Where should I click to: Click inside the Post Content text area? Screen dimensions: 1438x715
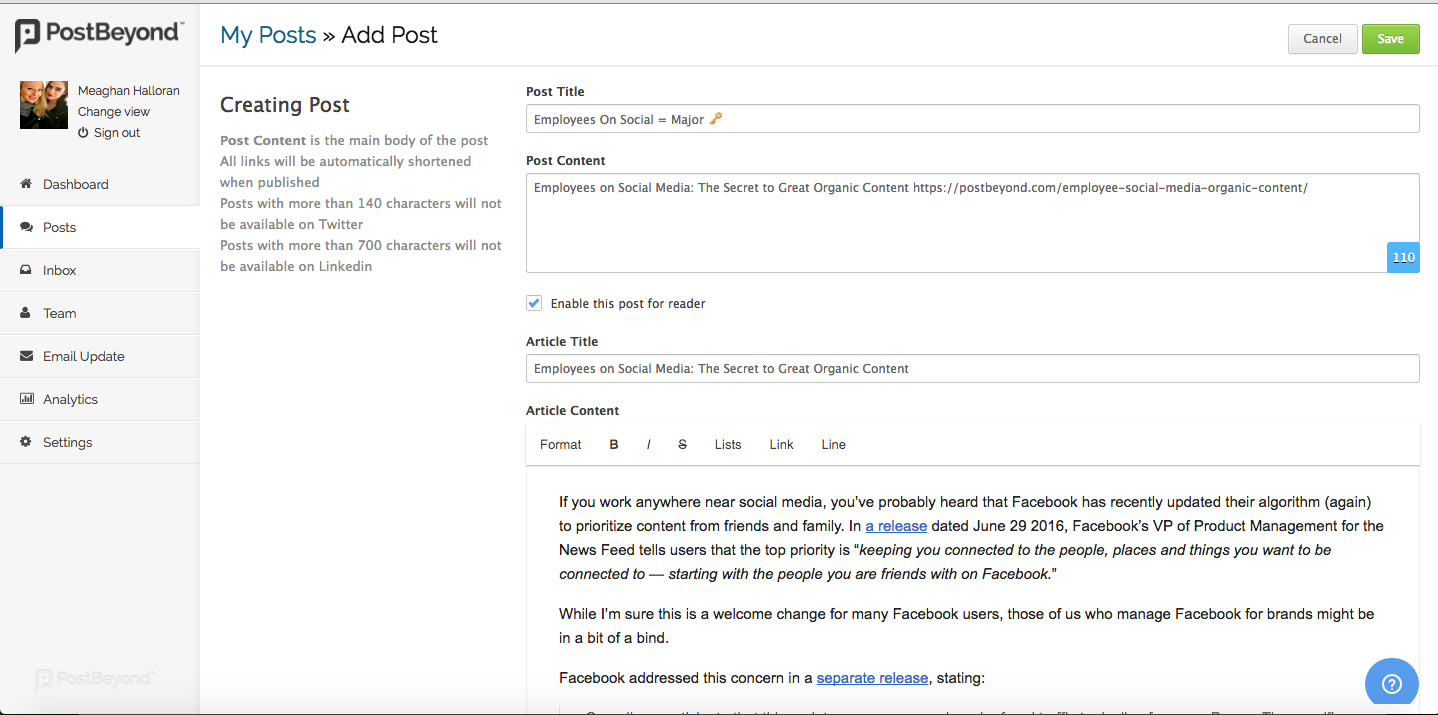(972, 223)
